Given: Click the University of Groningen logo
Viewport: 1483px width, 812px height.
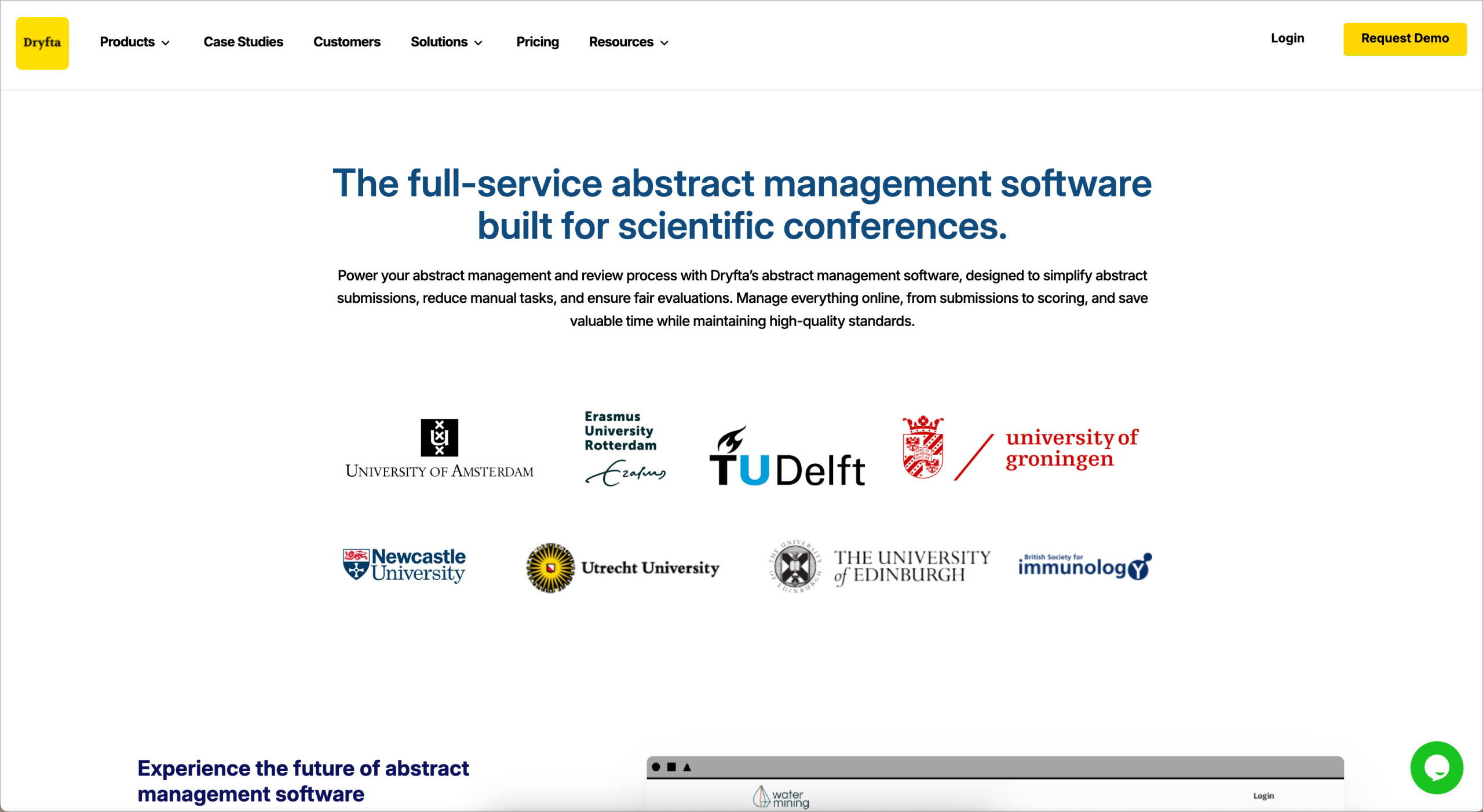Looking at the screenshot, I should pos(1020,448).
